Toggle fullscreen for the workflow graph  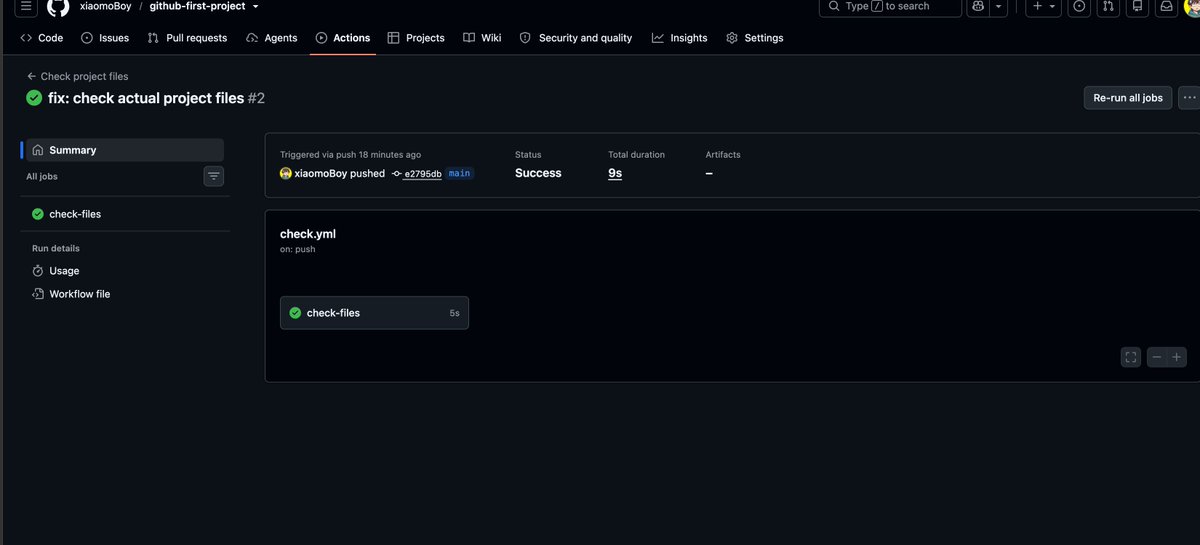pos(1131,357)
